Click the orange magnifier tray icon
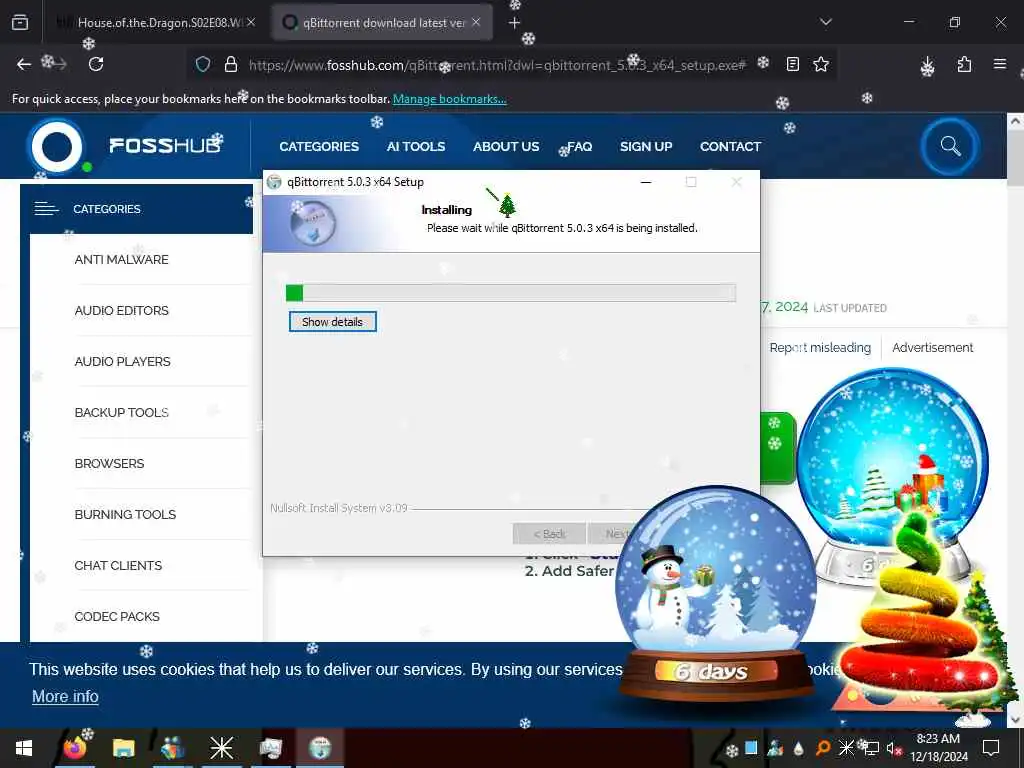 click(x=824, y=748)
